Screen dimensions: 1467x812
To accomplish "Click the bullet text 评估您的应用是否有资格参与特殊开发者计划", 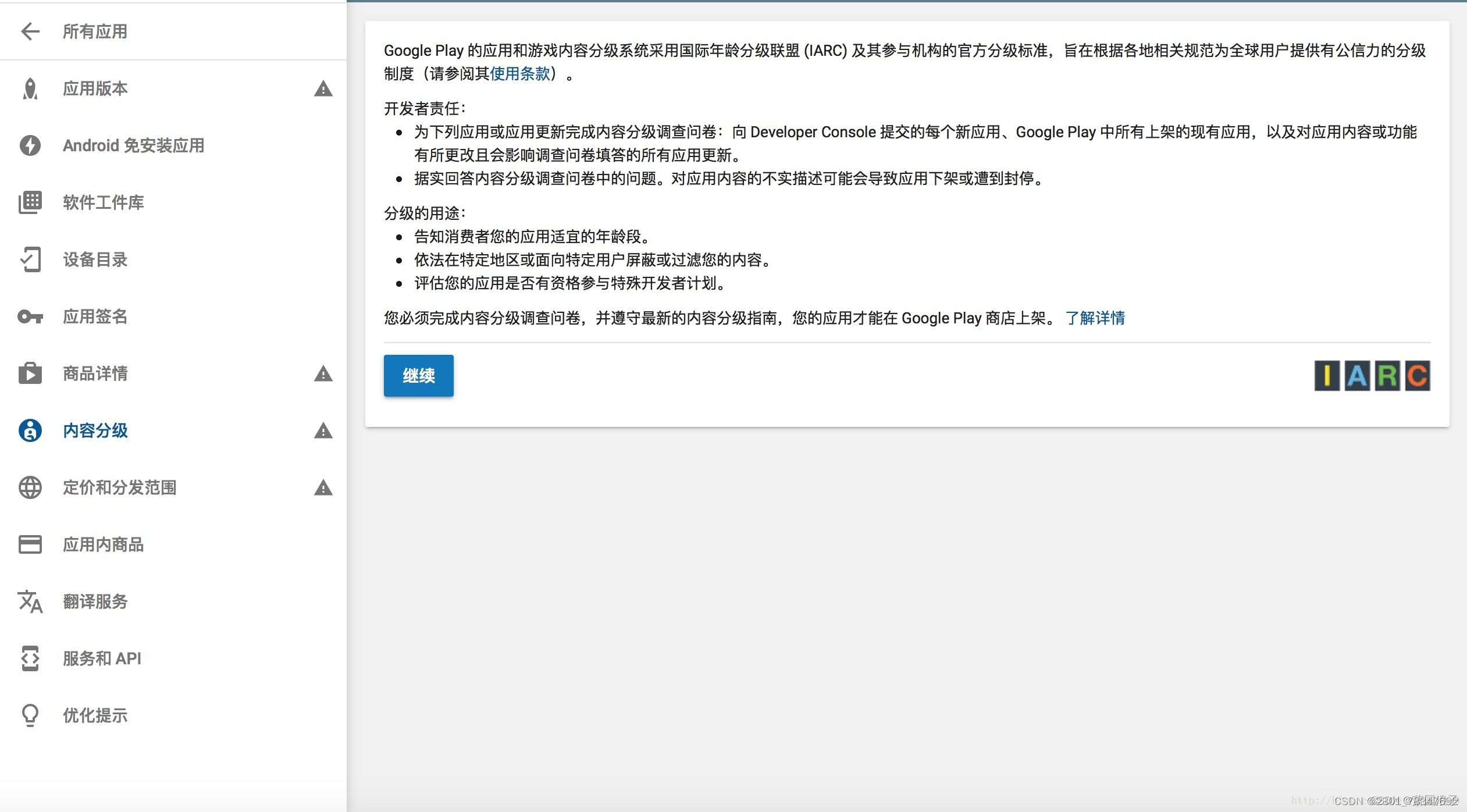I will 569,283.
